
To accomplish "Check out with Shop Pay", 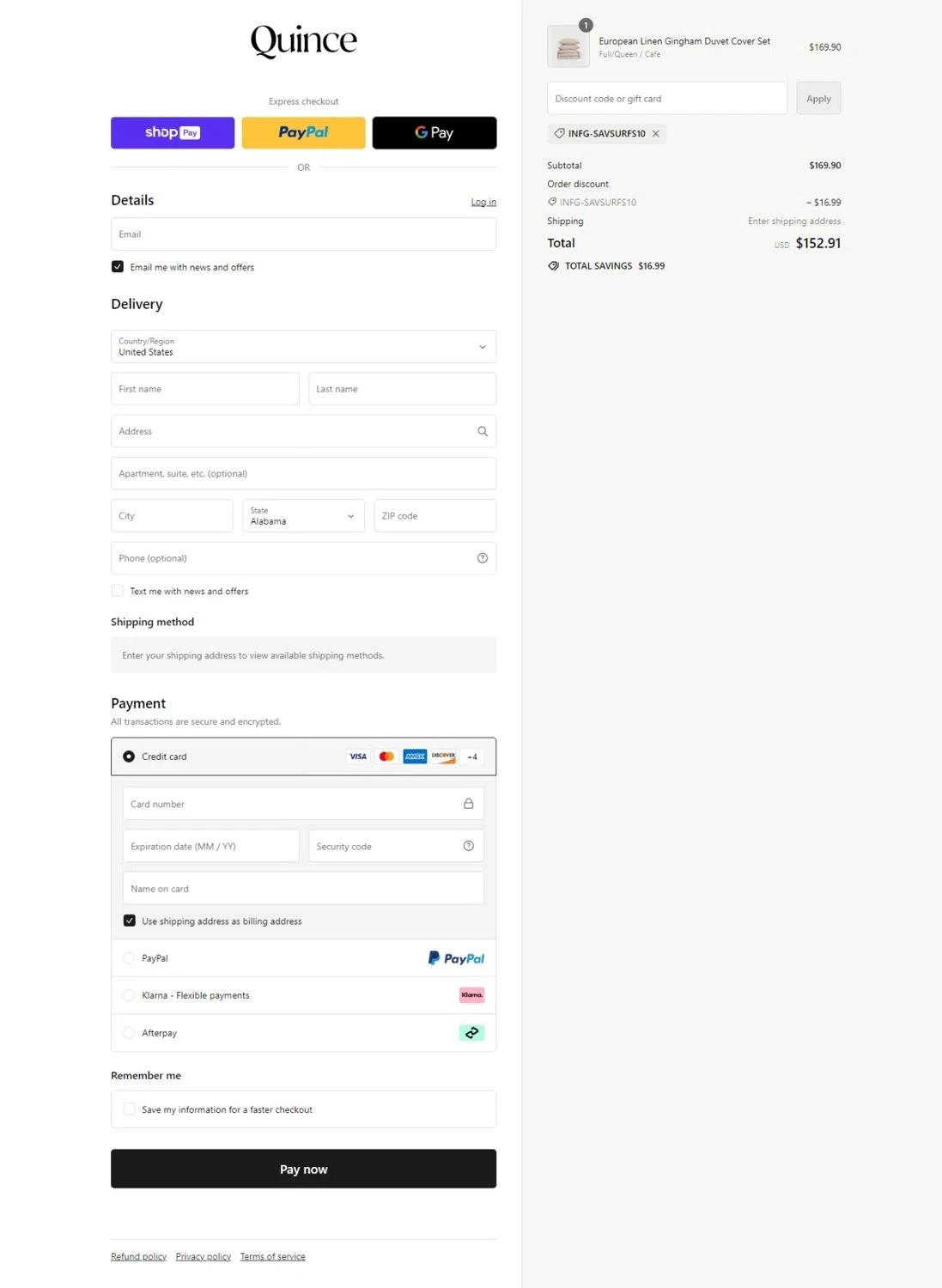I will [x=173, y=133].
